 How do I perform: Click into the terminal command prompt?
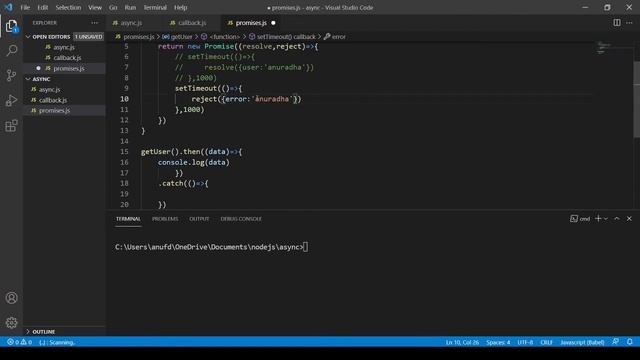pos(211,247)
